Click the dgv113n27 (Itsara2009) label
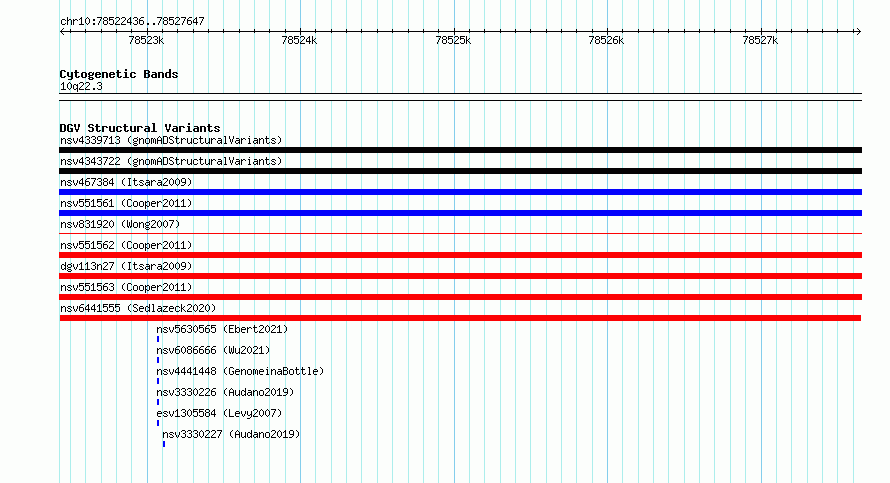 point(126,266)
